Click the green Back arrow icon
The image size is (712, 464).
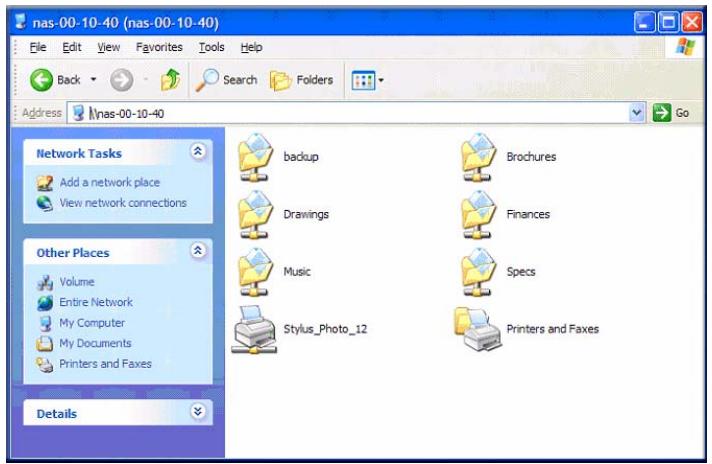pos(41,80)
